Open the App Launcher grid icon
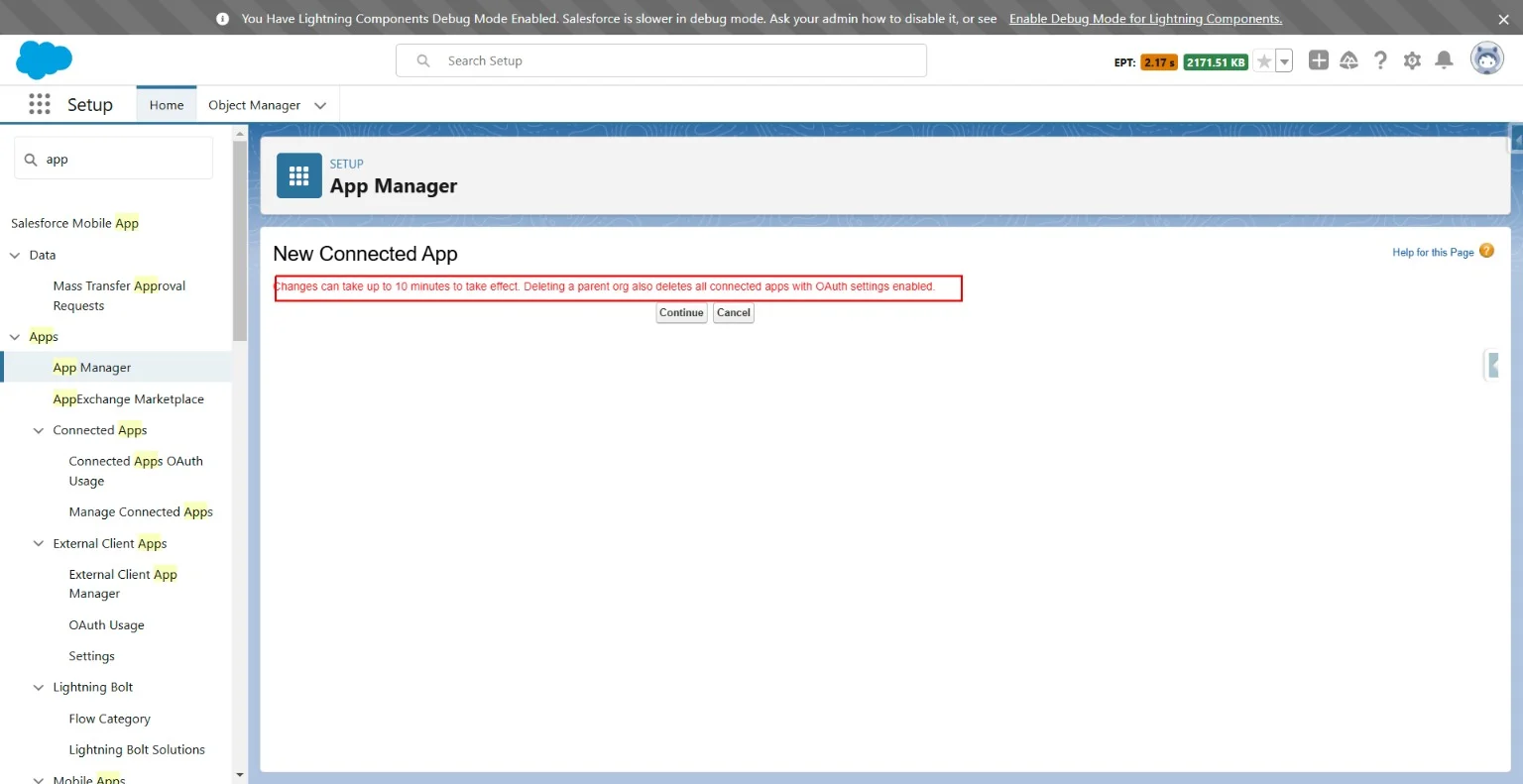Viewport: 1523px width, 784px height. (x=40, y=104)
